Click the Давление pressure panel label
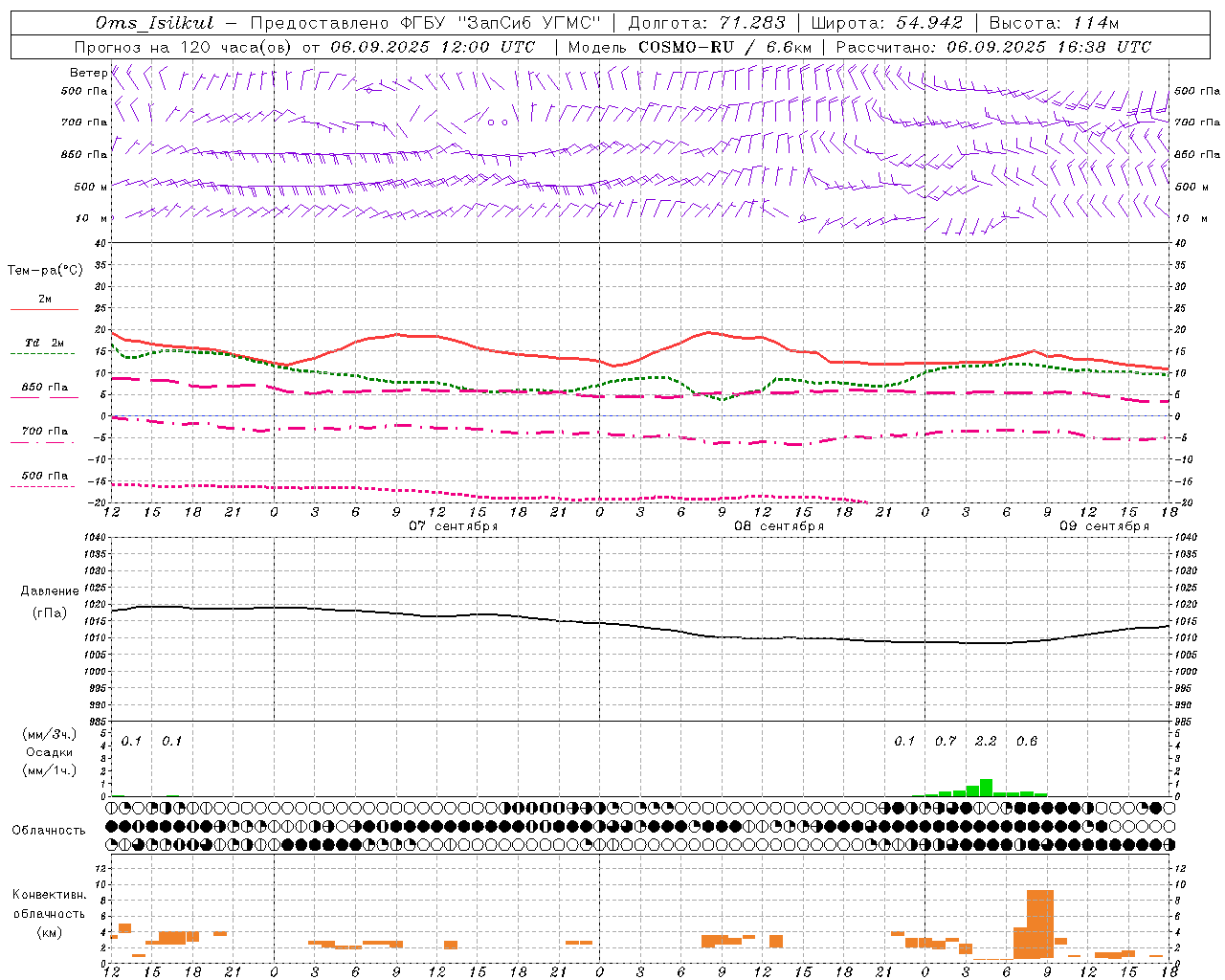 tap(50, 591)
